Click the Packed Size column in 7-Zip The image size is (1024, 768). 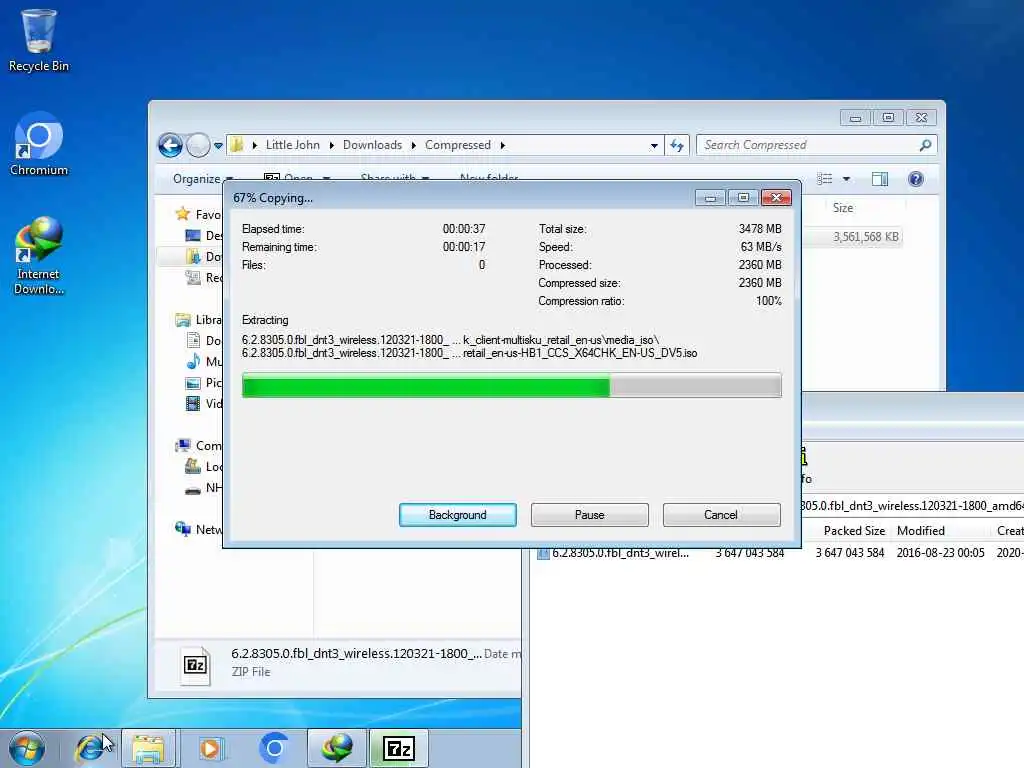point(854,530)
